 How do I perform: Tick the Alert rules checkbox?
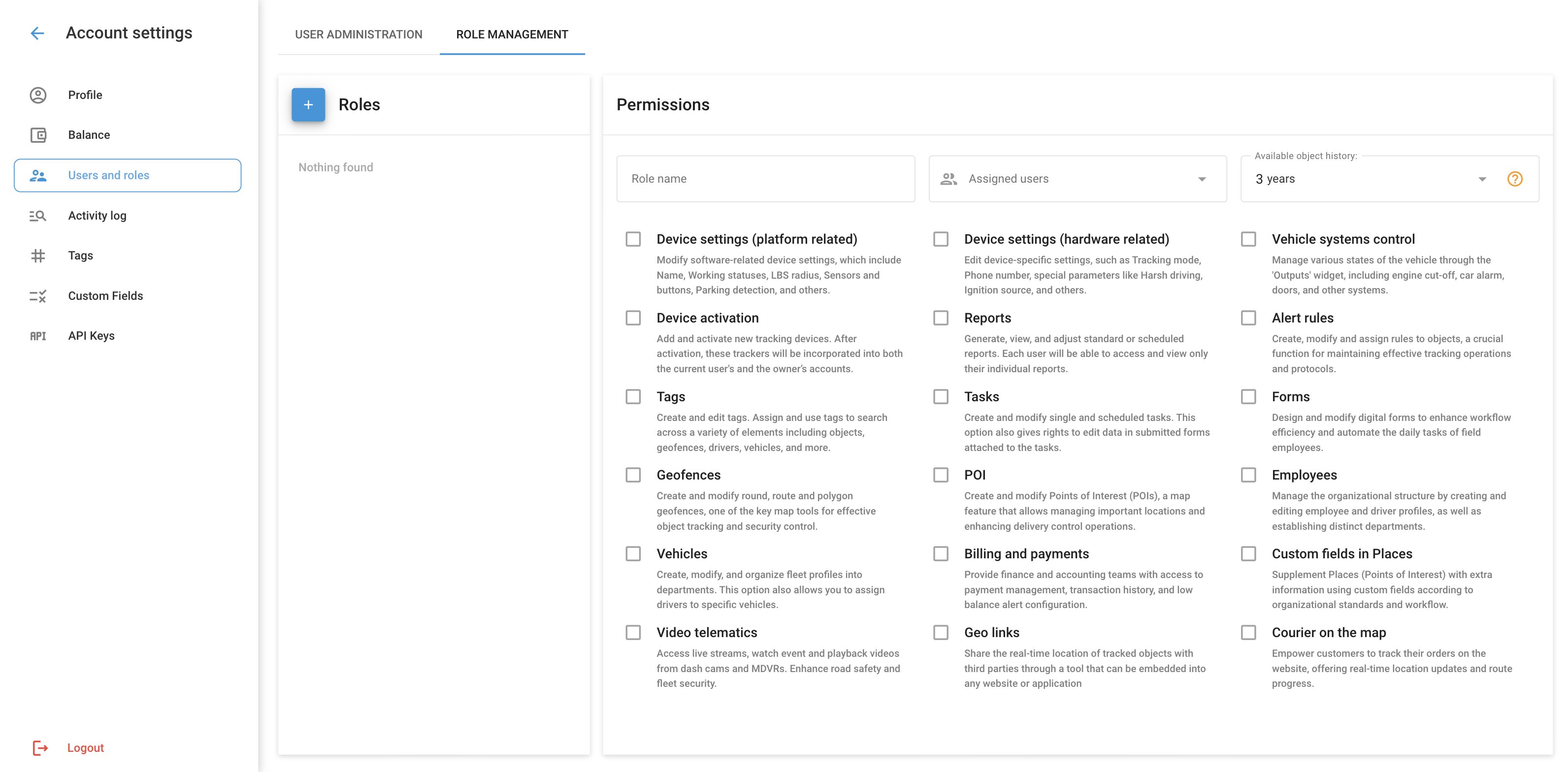1248,318
